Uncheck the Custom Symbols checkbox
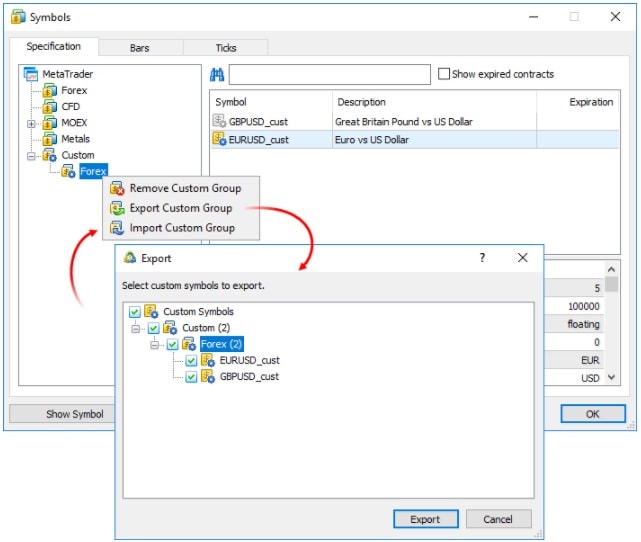Viewport: 641px width, 542px height. [x=135, y=312]
